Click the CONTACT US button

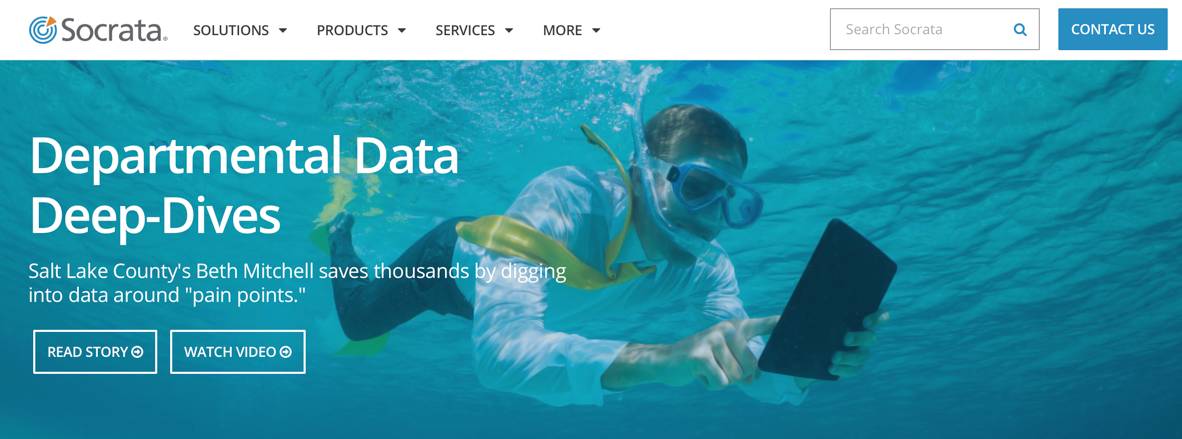1113,29
